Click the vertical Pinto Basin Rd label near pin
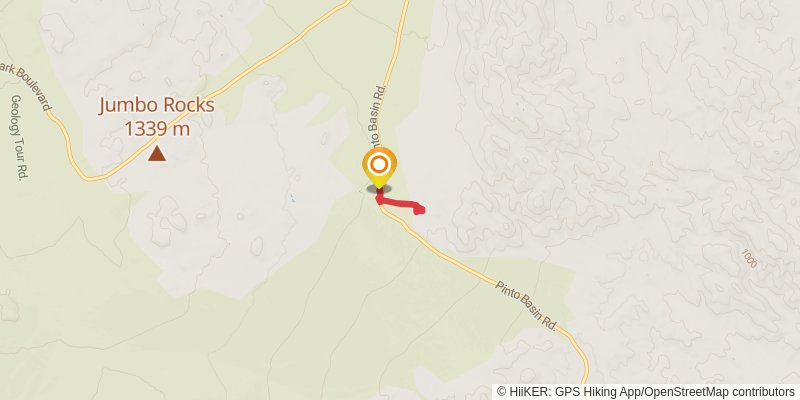Image resolution: width=800 pixels, height=400 pixels. 377,114
